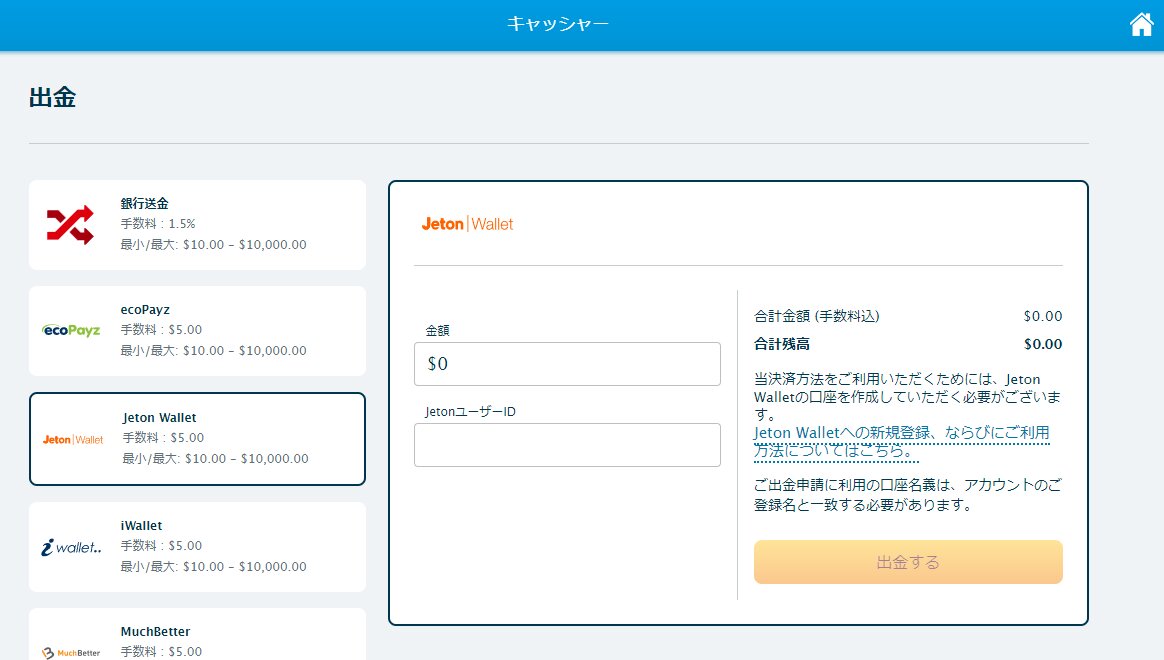Click 合計金額 (手数料込) label

point(817,316)
